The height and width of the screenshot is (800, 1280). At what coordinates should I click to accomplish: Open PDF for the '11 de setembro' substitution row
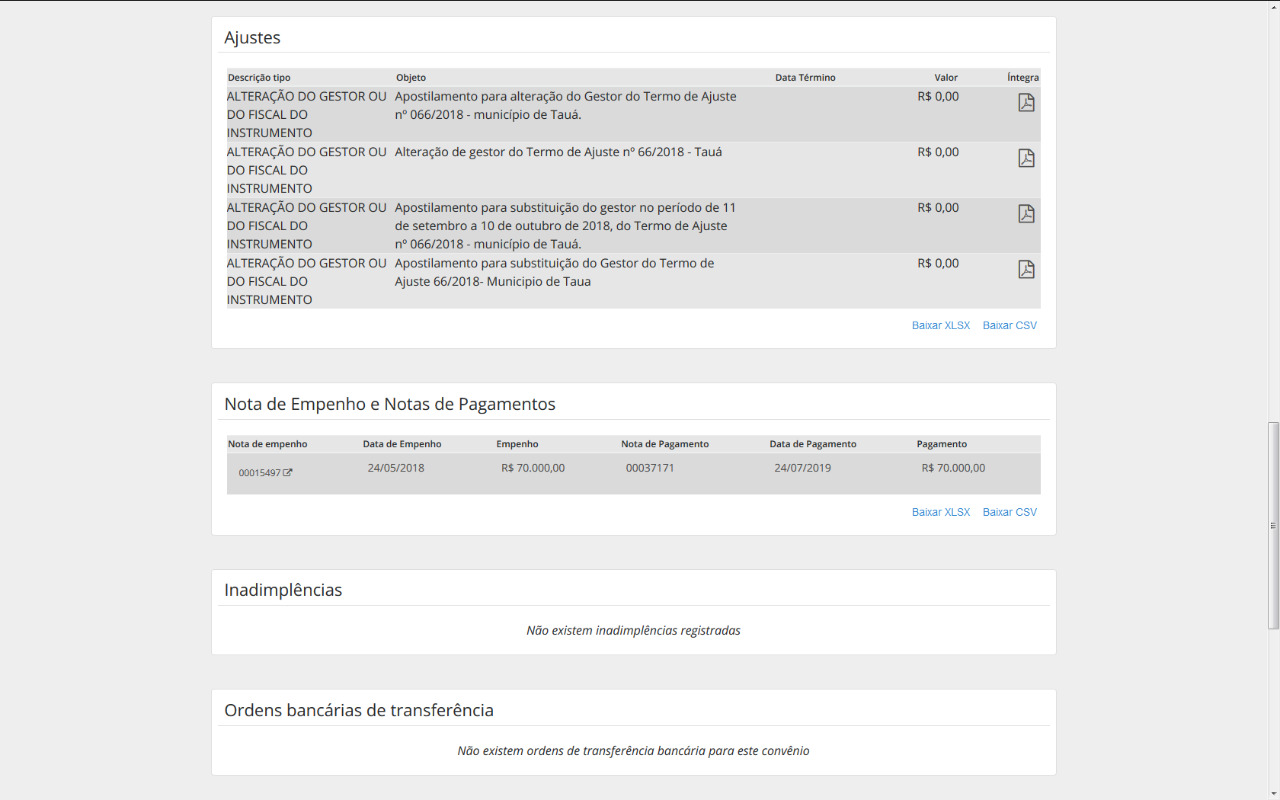(x=1026, y=214)
